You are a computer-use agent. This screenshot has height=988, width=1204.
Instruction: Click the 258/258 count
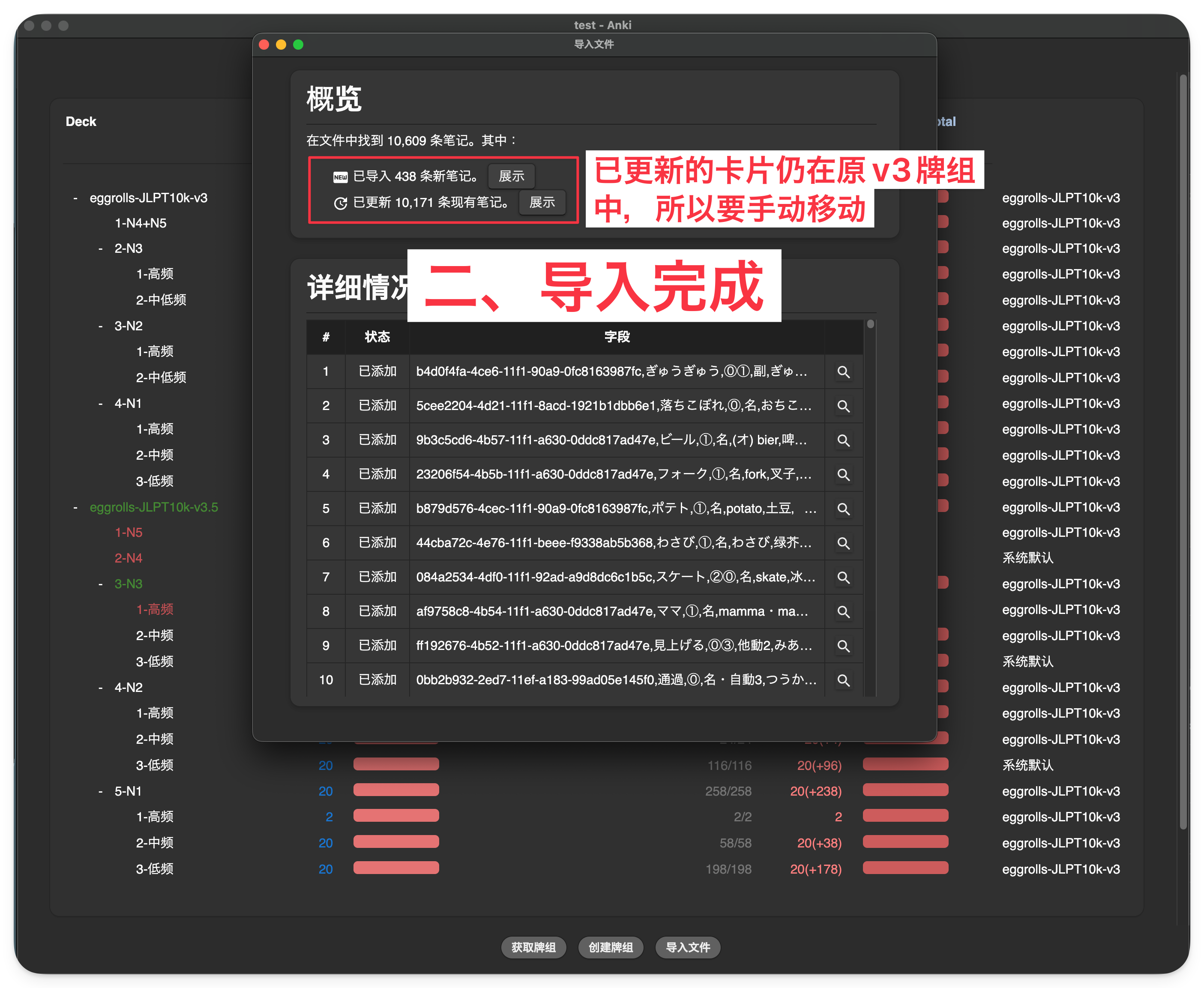[728, 791]
